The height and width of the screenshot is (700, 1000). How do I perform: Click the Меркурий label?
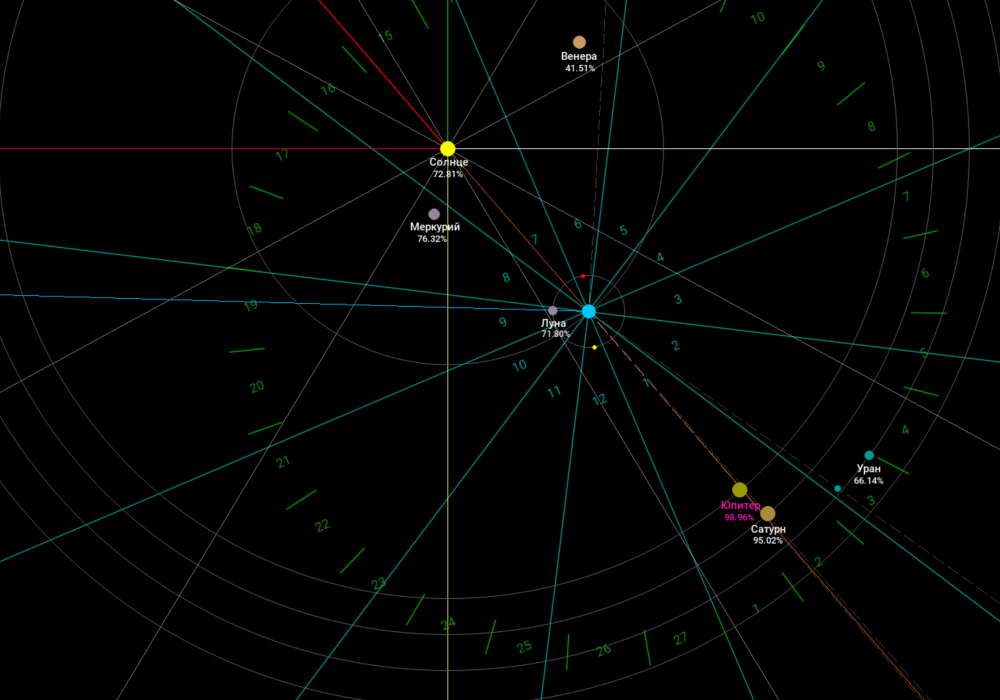[x=435, y=227]
